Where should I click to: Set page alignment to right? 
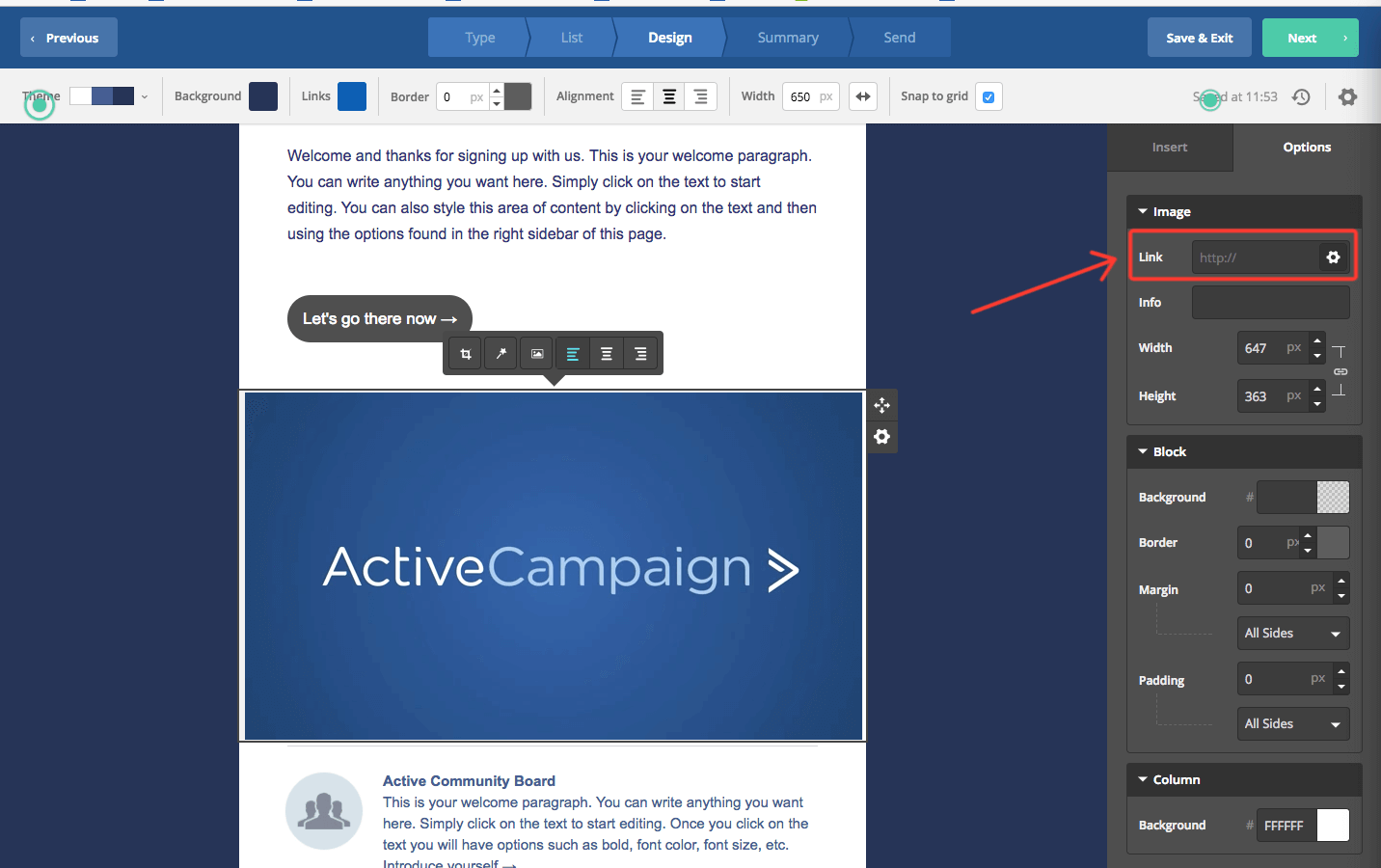(701, 96)
